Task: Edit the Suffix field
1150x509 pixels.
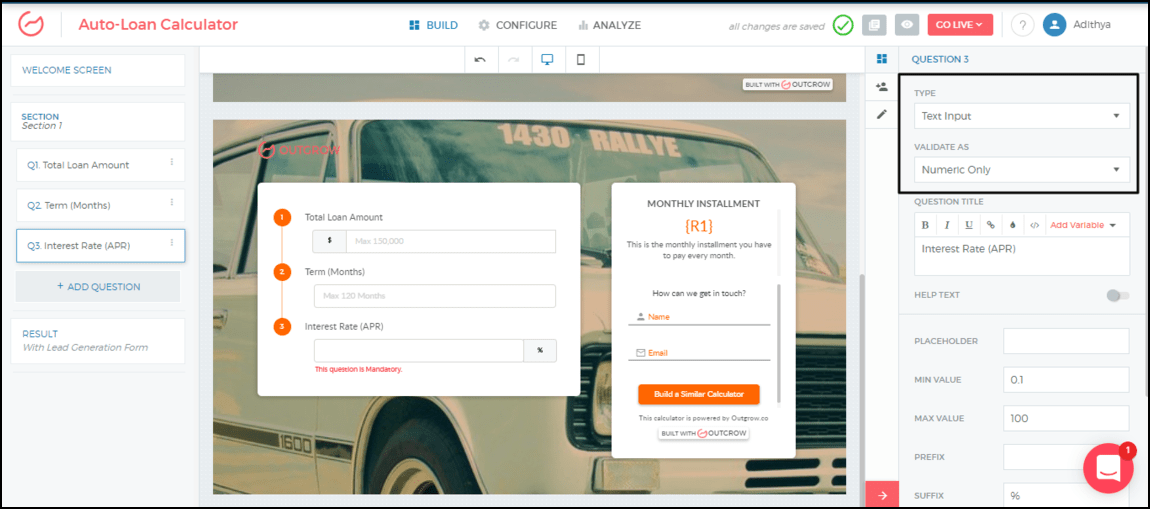Action: (x=1066, y=495)
